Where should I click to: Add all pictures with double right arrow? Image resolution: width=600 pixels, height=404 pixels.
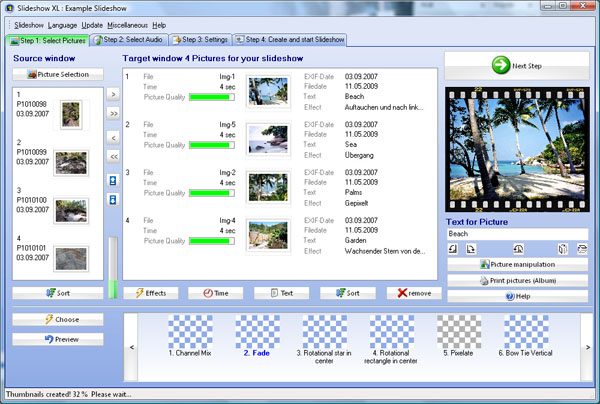113,115
